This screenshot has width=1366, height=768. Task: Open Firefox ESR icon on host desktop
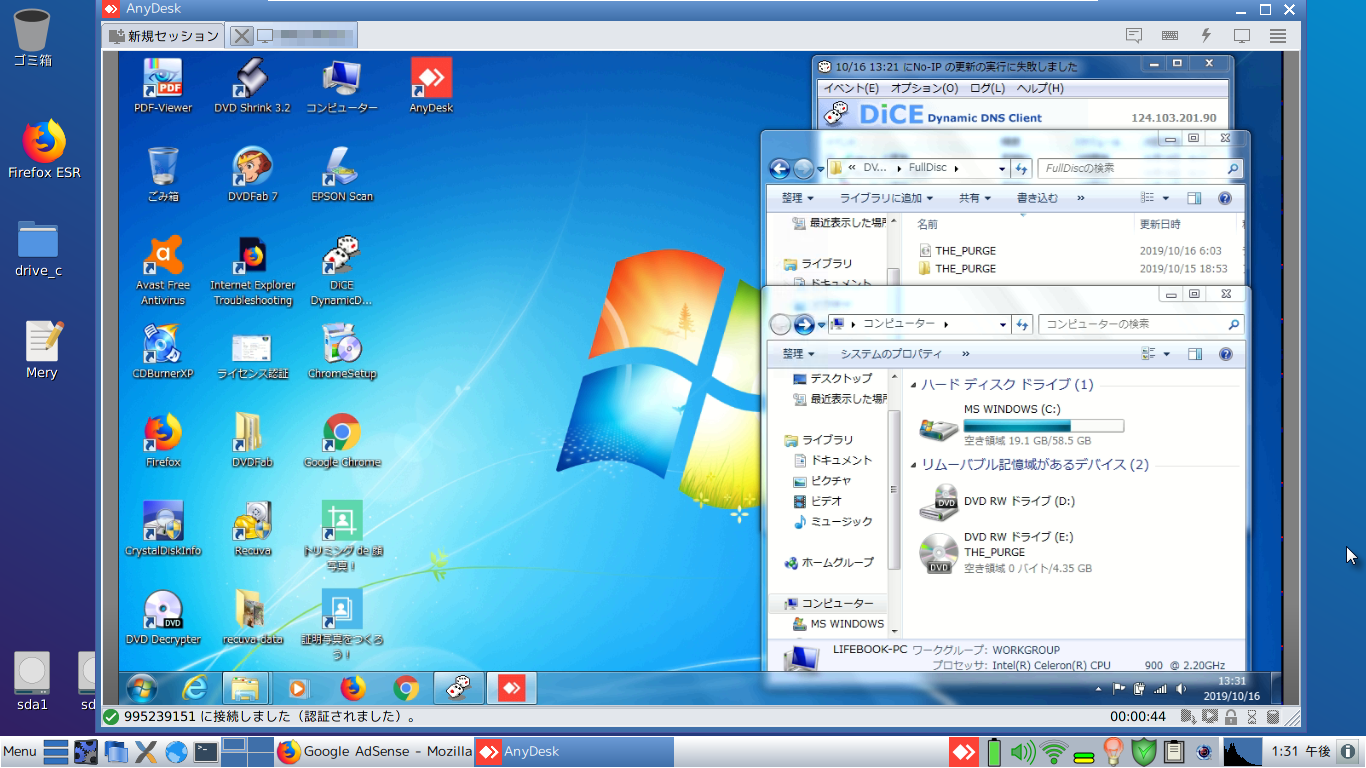pos(44,151)
